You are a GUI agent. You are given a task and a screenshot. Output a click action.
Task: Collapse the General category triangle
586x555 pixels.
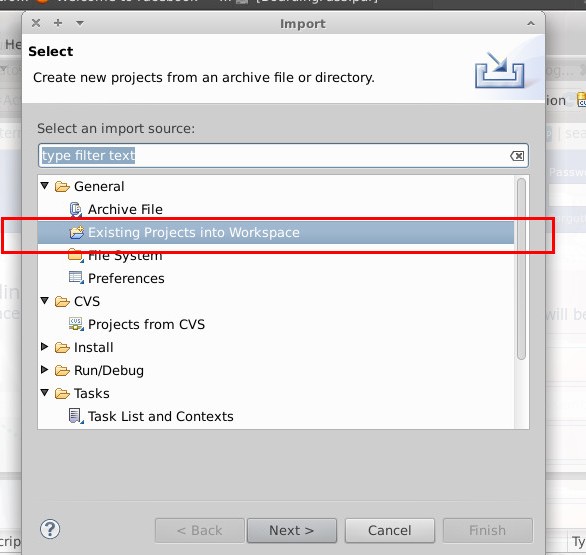pyautogui.click(x=45, y=185)
